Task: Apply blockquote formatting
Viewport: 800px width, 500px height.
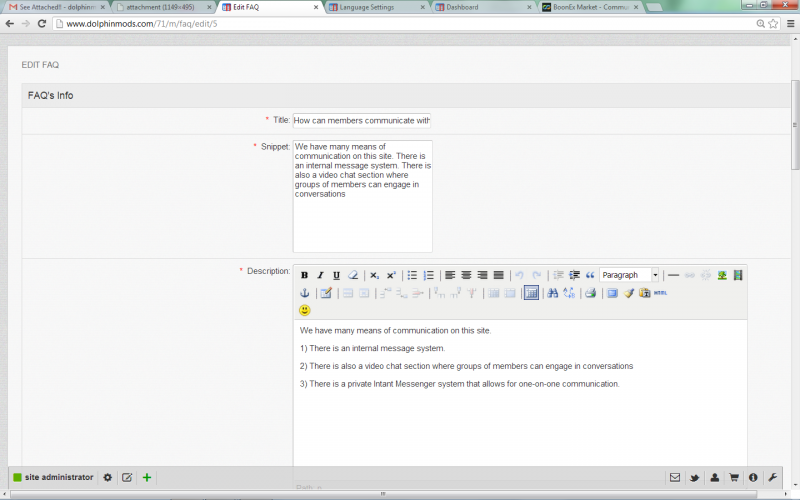Action: [x=590, y=275]
